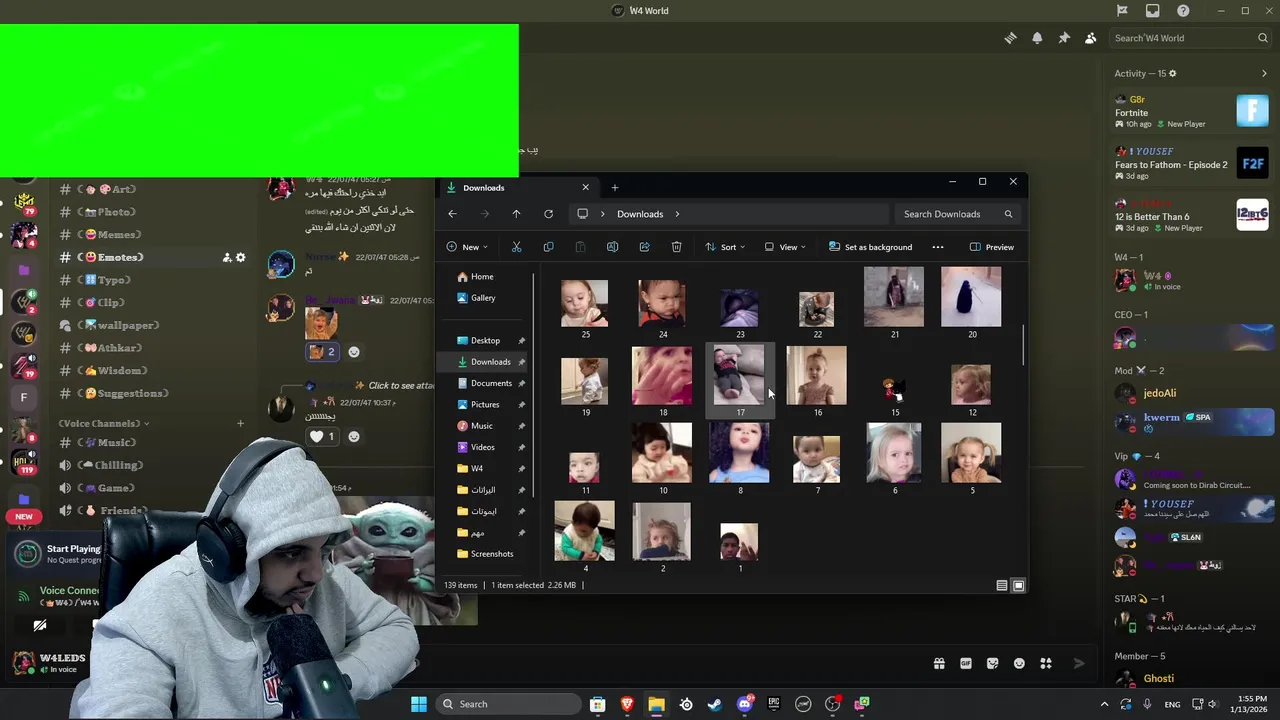Show pinned messages in Discord
This screenshot has height=720, width=1280.
tap(1064, 38)
